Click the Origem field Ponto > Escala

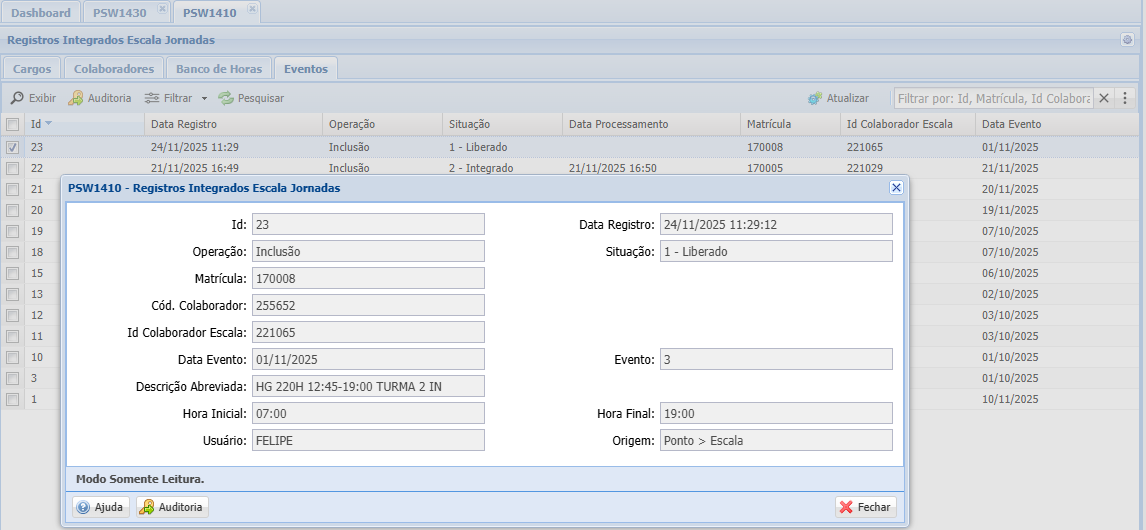click(775, 441)
